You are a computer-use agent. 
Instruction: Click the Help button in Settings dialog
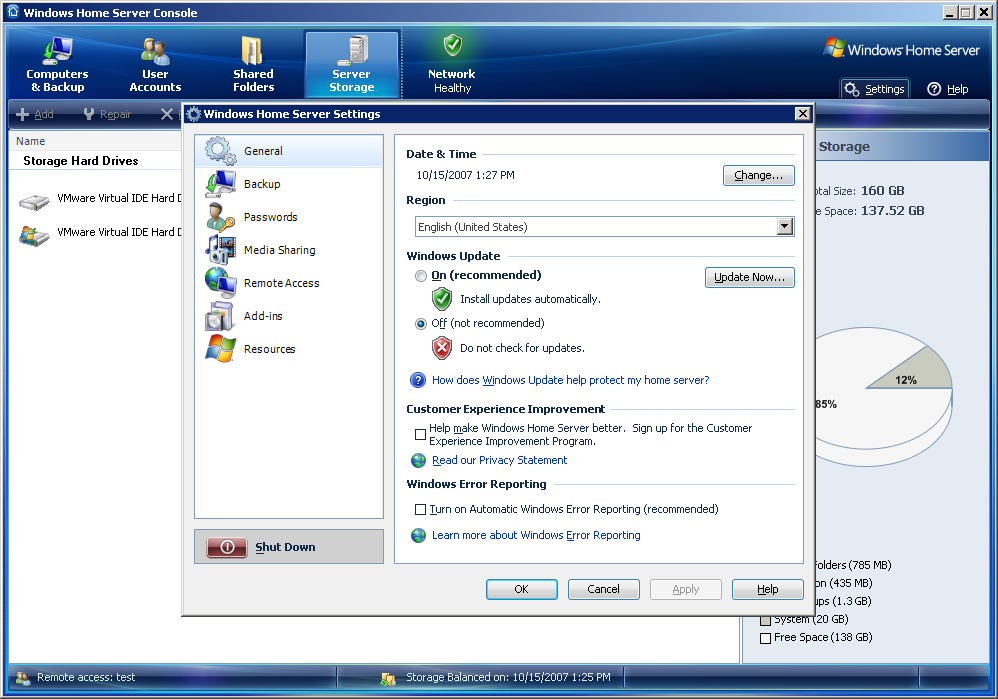768,590
